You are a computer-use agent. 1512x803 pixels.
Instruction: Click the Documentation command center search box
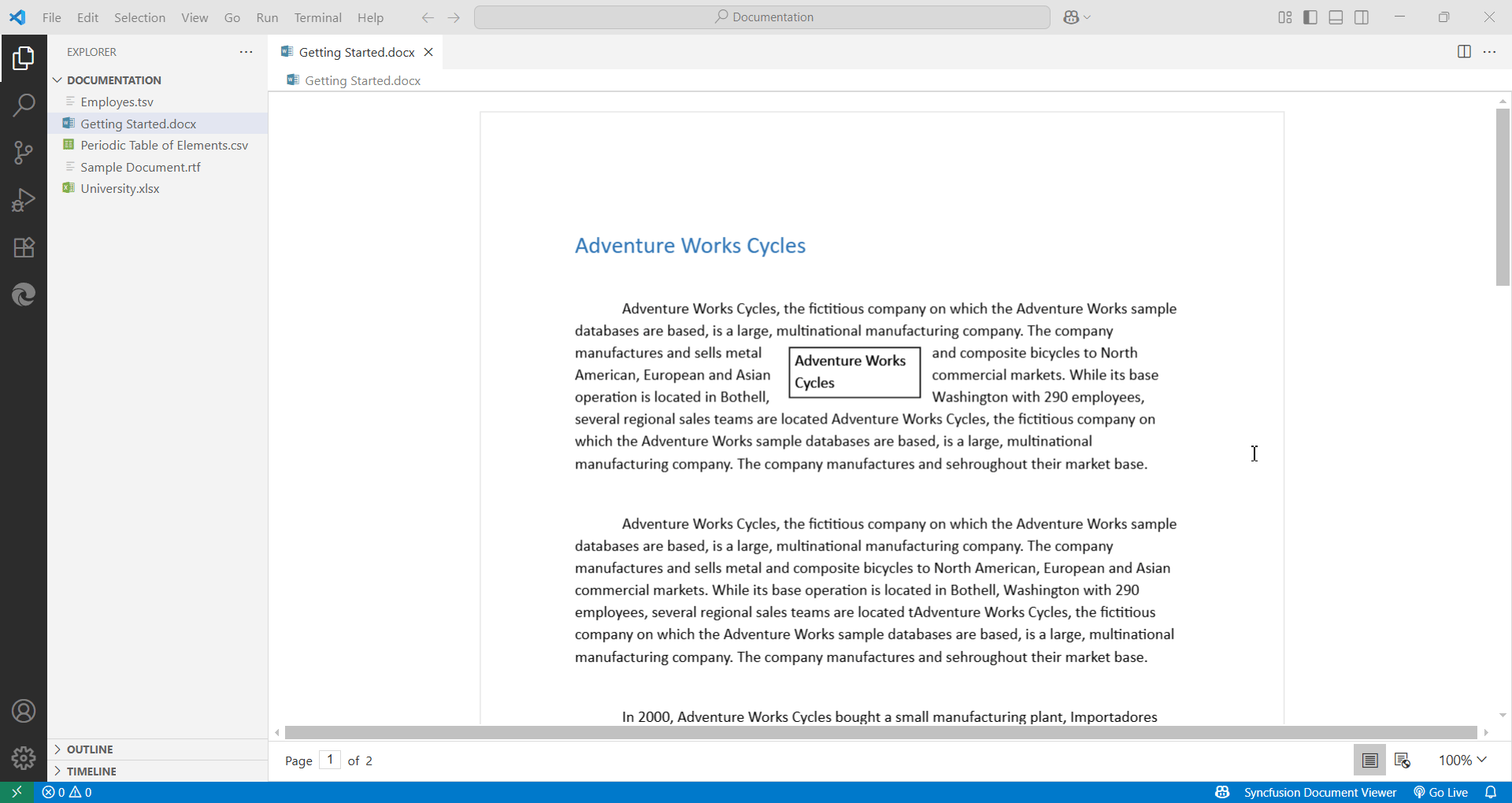pyautogui.click(x=762, y=17)
